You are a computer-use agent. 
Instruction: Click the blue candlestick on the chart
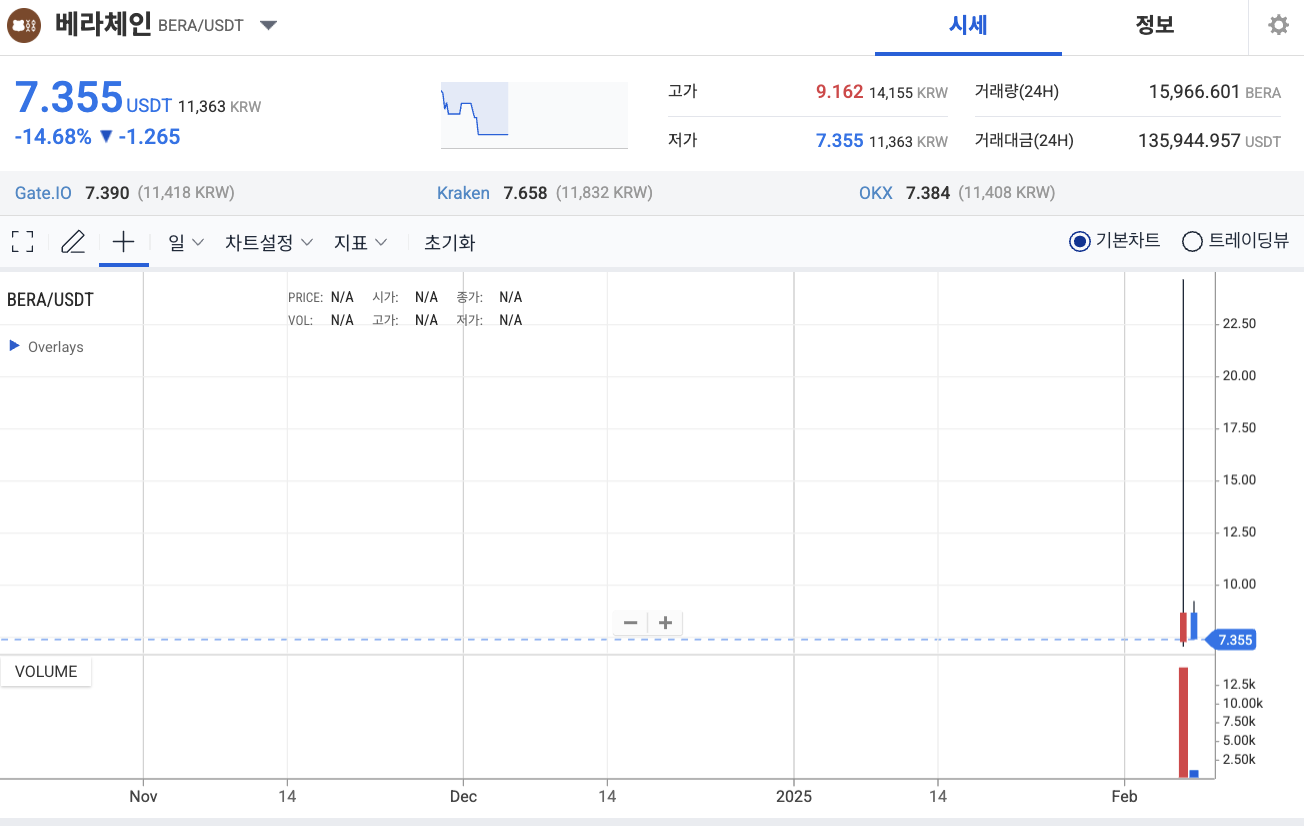[x=1194, y=626]
